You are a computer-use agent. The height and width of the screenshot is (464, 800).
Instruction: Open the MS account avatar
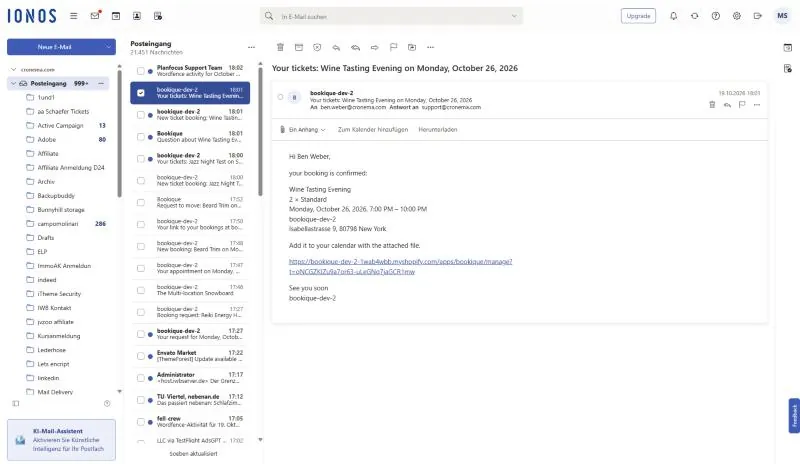(782, 16)
